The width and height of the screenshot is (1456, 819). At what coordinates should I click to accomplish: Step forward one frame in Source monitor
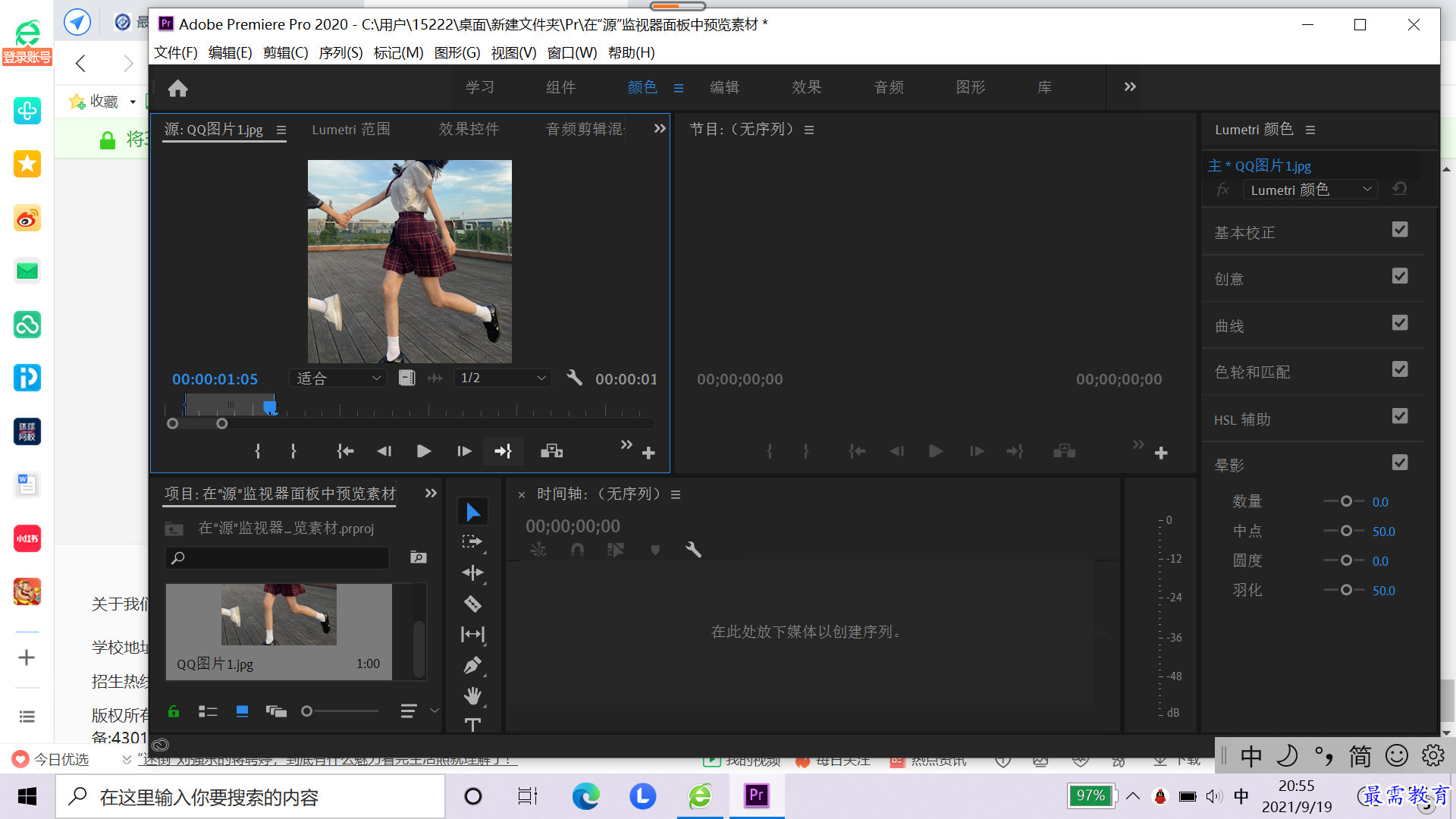click(x=464, y=451)
